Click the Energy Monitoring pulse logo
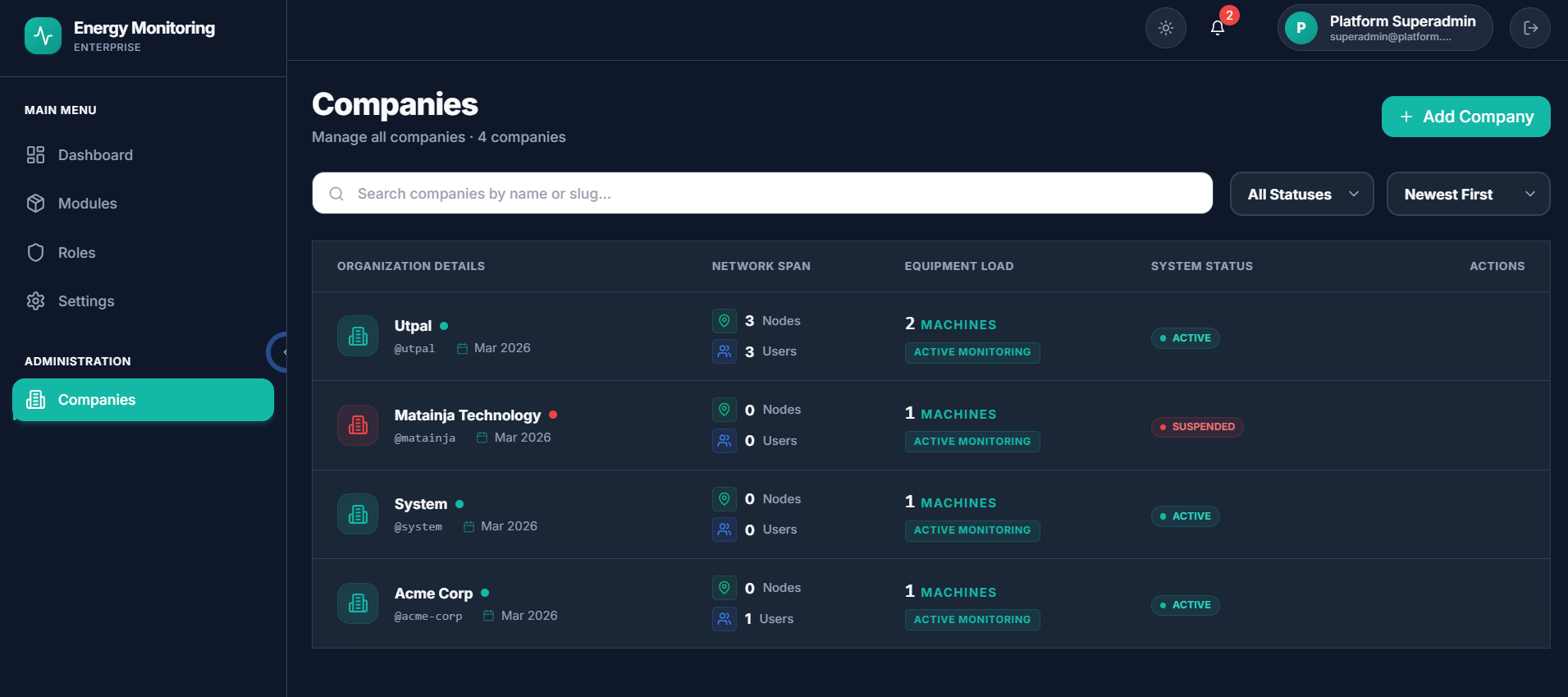The width and height of the screenshot is (1568, 697). (43, 36)
